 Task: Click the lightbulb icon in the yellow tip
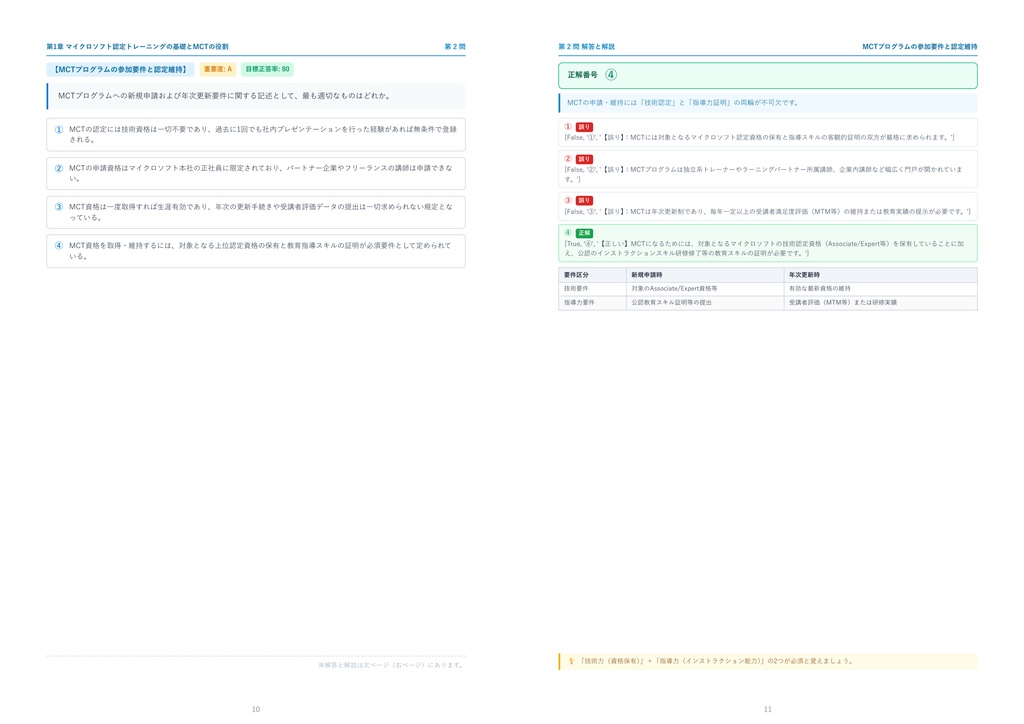click(x=571, y=661)
